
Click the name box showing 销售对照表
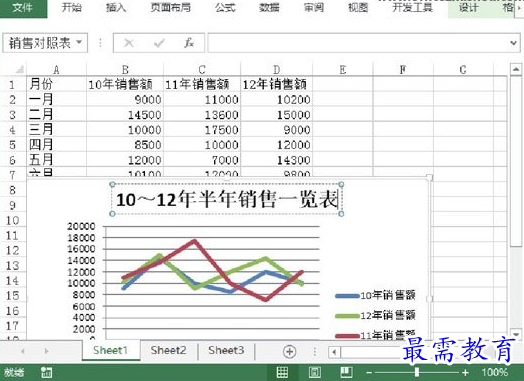pos(39,43)
